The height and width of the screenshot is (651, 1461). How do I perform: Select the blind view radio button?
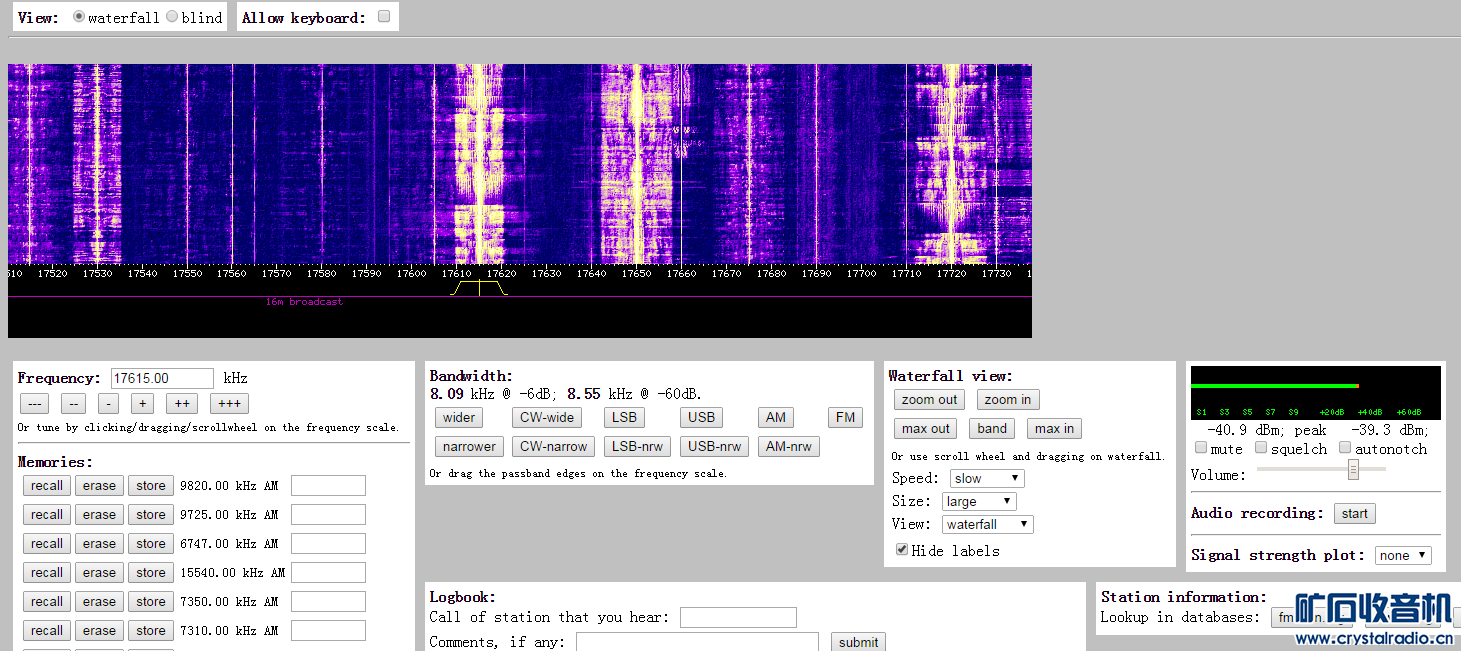(x=172, y=17)
